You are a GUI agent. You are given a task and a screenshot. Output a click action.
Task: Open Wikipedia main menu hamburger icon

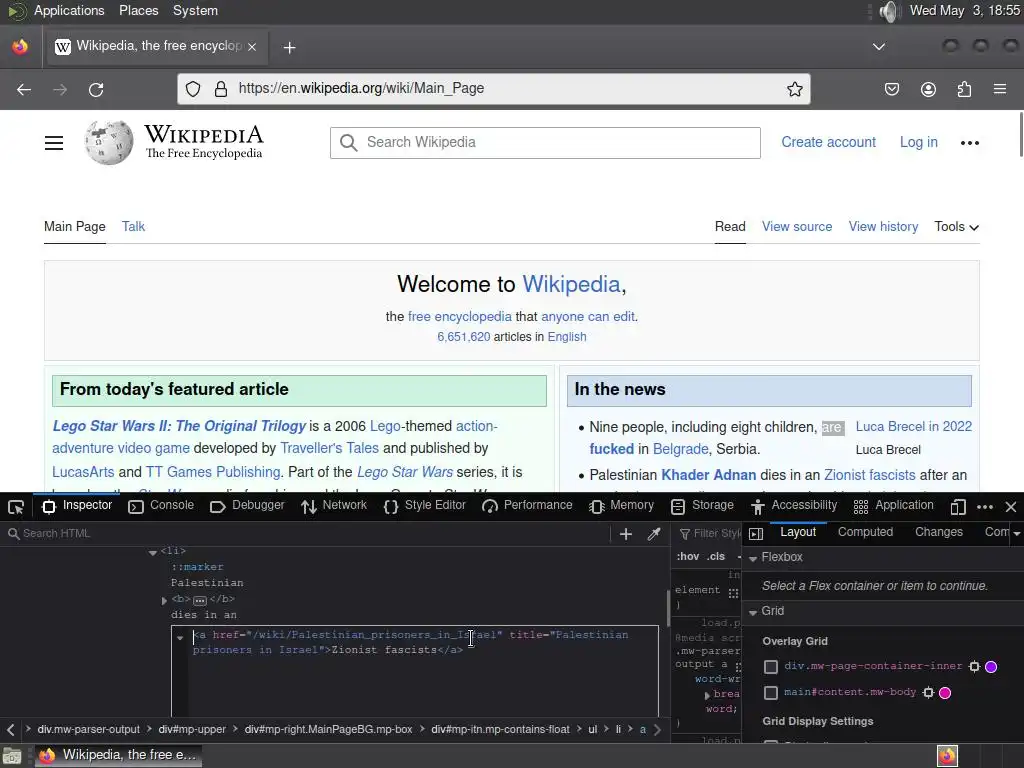(x=54, y=143)
